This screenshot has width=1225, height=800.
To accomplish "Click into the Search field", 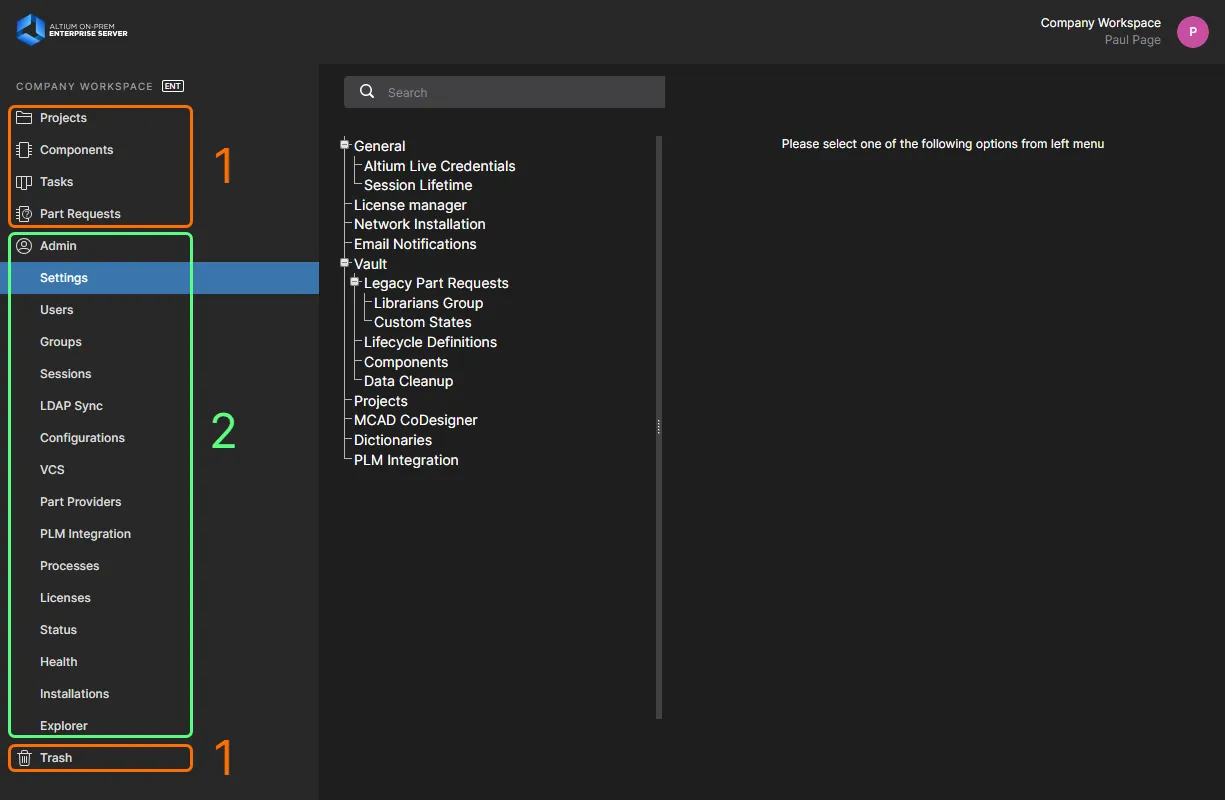I will (x=504, y=92).
